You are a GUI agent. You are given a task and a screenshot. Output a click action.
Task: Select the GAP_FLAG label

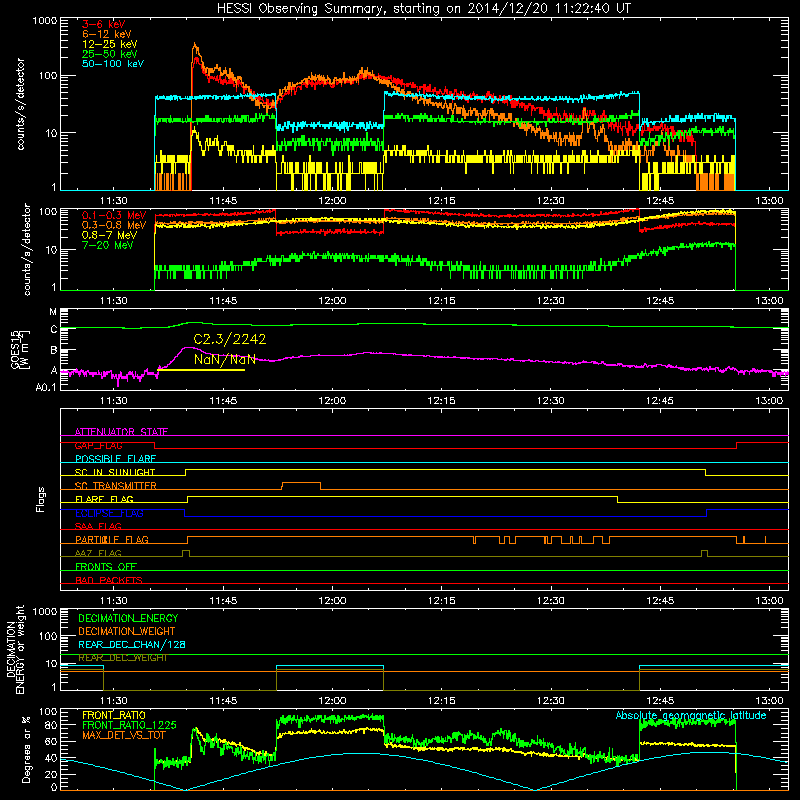tap(98, 445)
